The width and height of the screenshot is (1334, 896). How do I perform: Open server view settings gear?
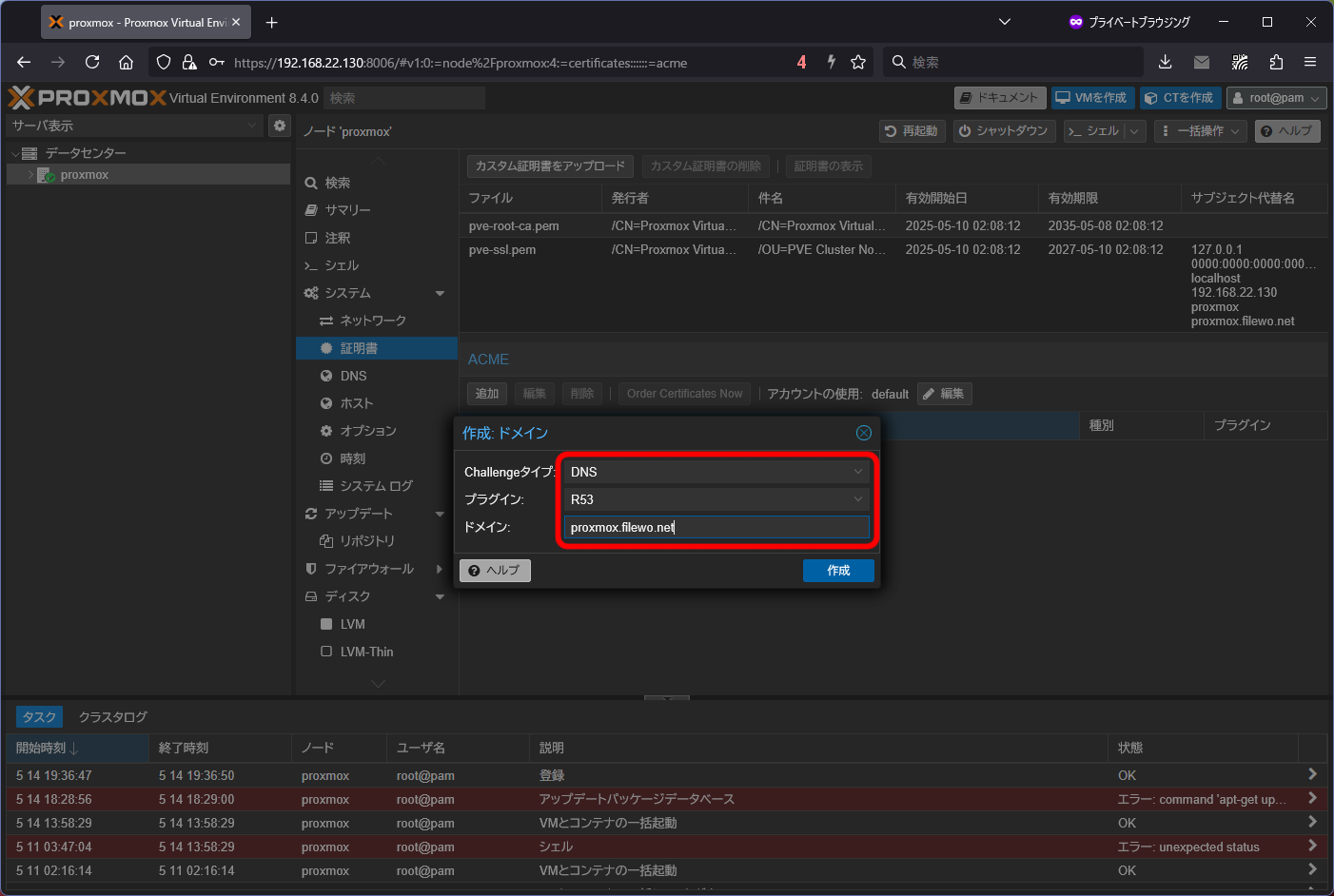280,126
